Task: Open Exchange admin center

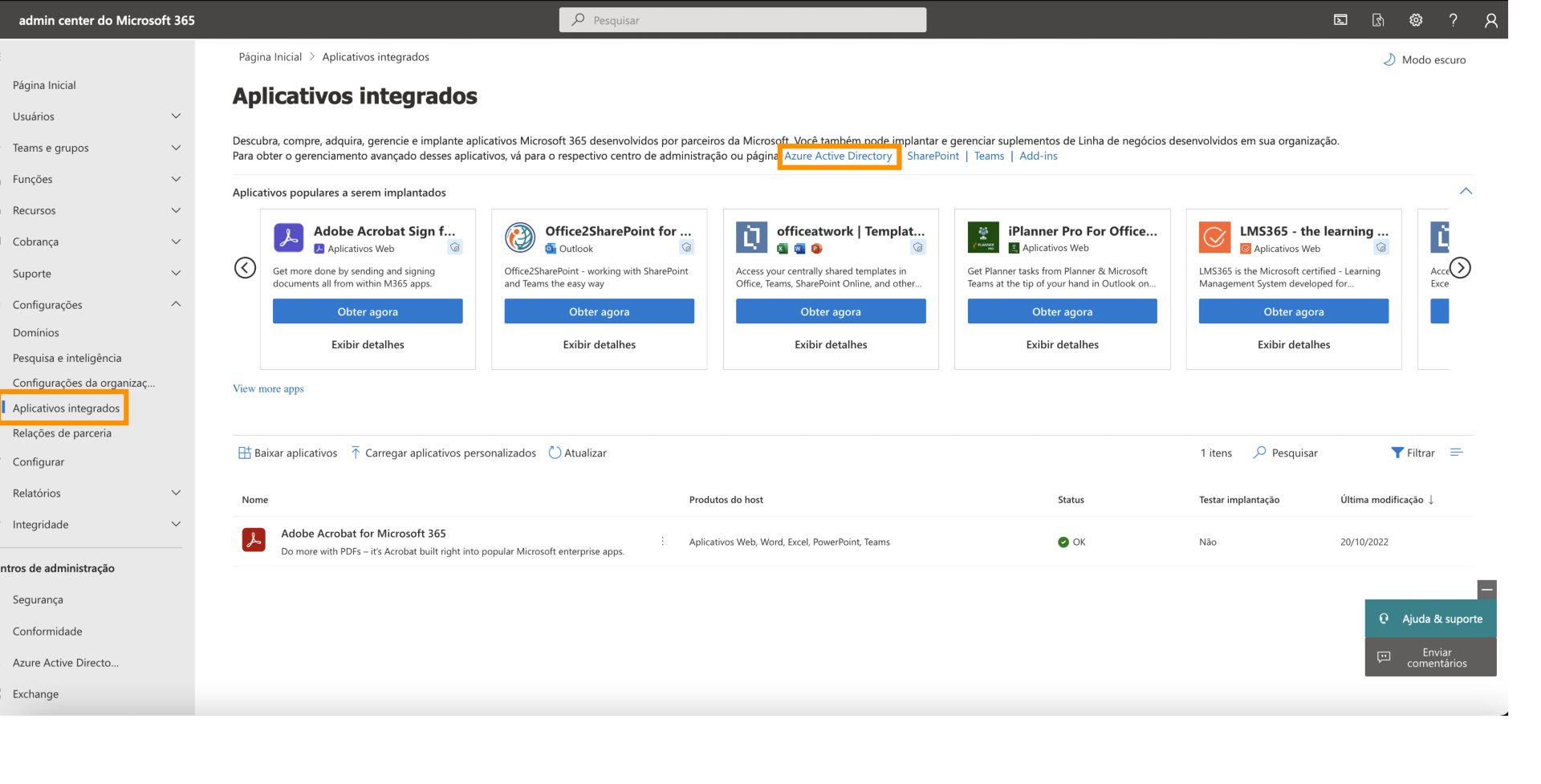Action: 35,694
